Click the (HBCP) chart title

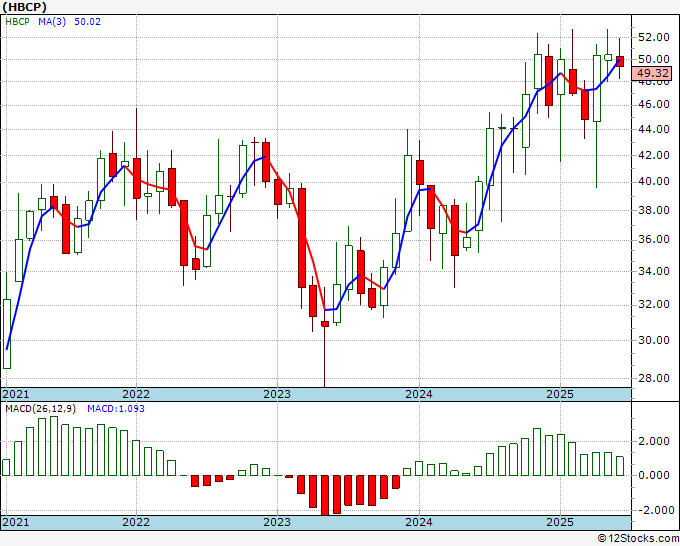(x=24, y=7)
